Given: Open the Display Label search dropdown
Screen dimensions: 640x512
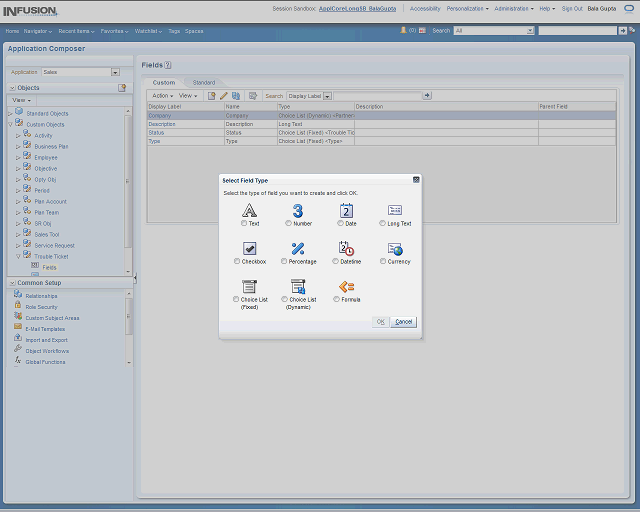Looking at the screenshot, I should coord(328,96).
